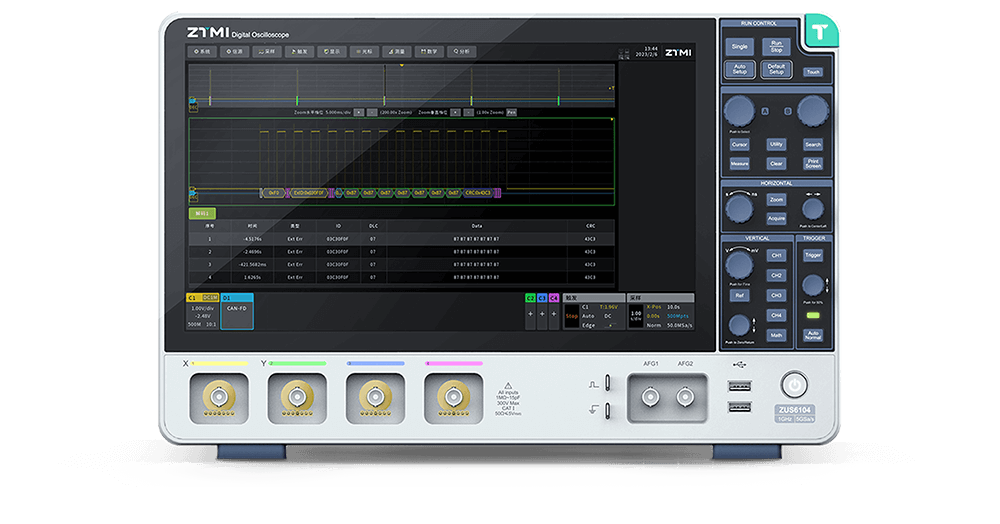Click the horizontal timebase scale knob
Image resolution: width=1000 pixels, height=524 pixels.
pyautogui.click(x=739, y=208)
